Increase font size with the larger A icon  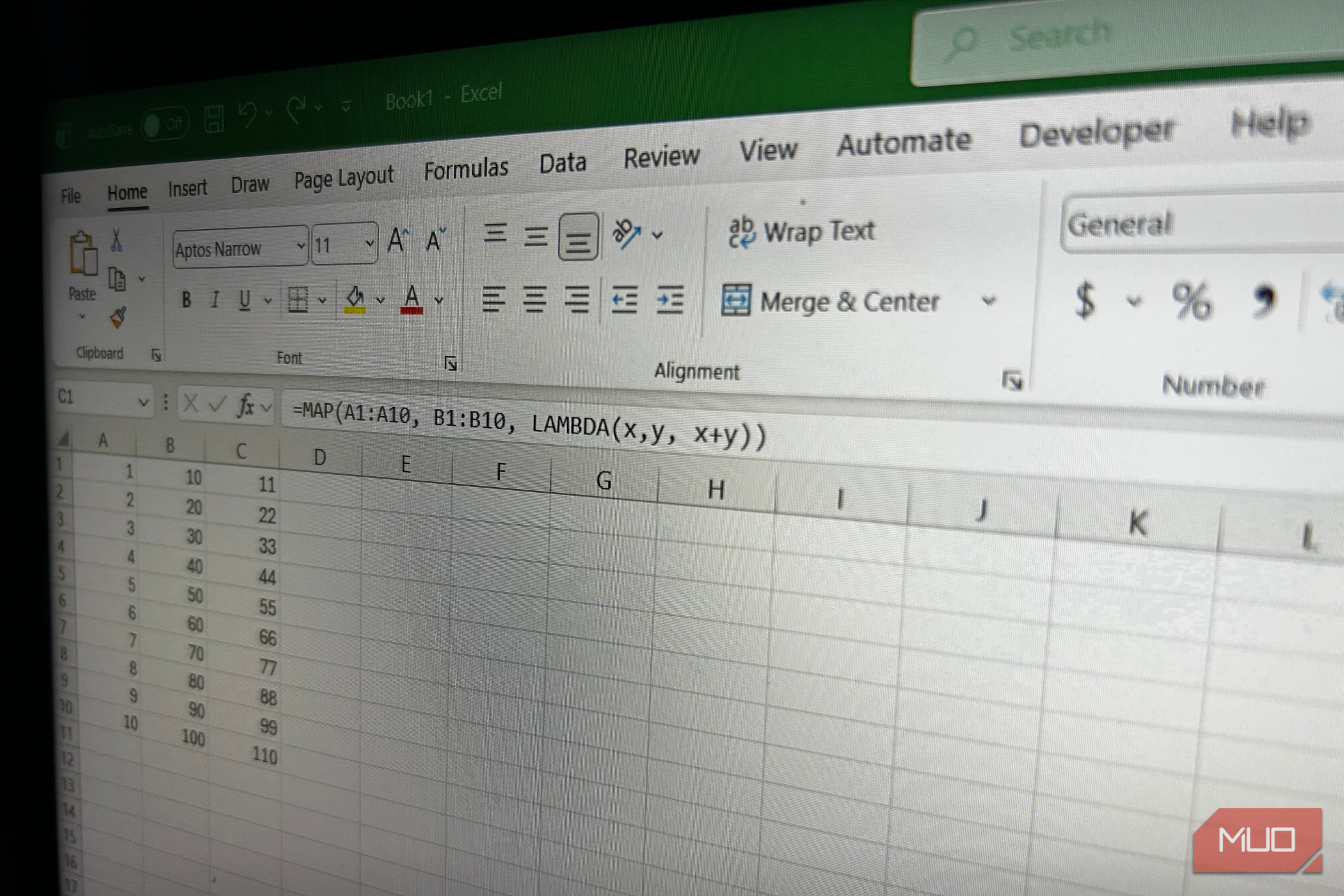(x=397, y=241)
